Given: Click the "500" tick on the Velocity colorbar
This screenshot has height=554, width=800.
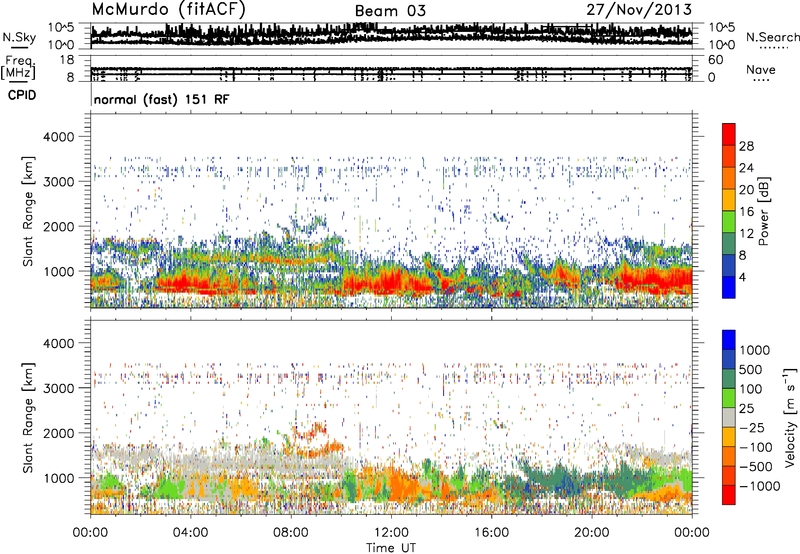Looking at the screenshot, I should [751, 370].
